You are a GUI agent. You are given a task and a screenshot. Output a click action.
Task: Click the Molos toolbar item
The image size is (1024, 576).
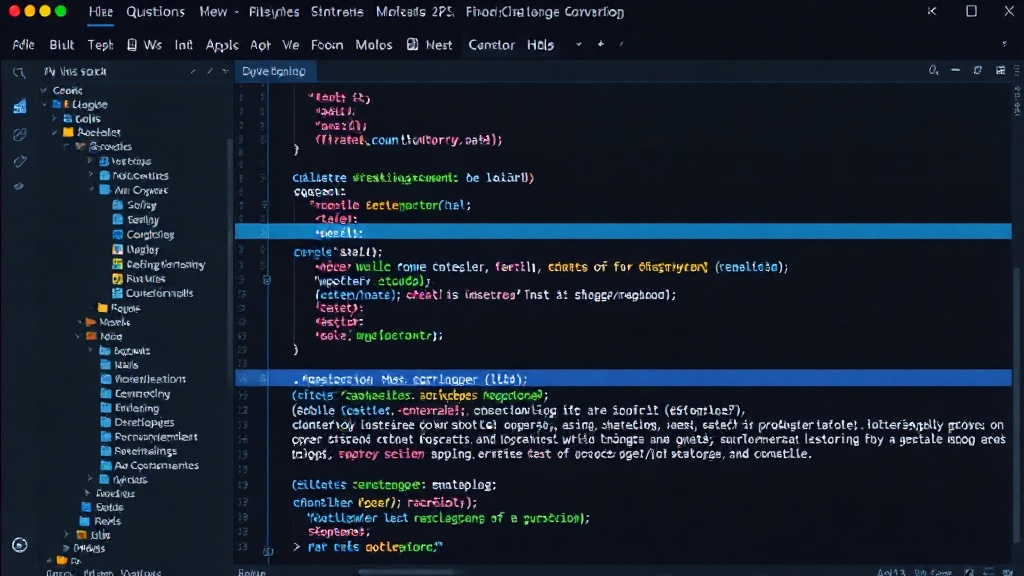click(374, 44)
